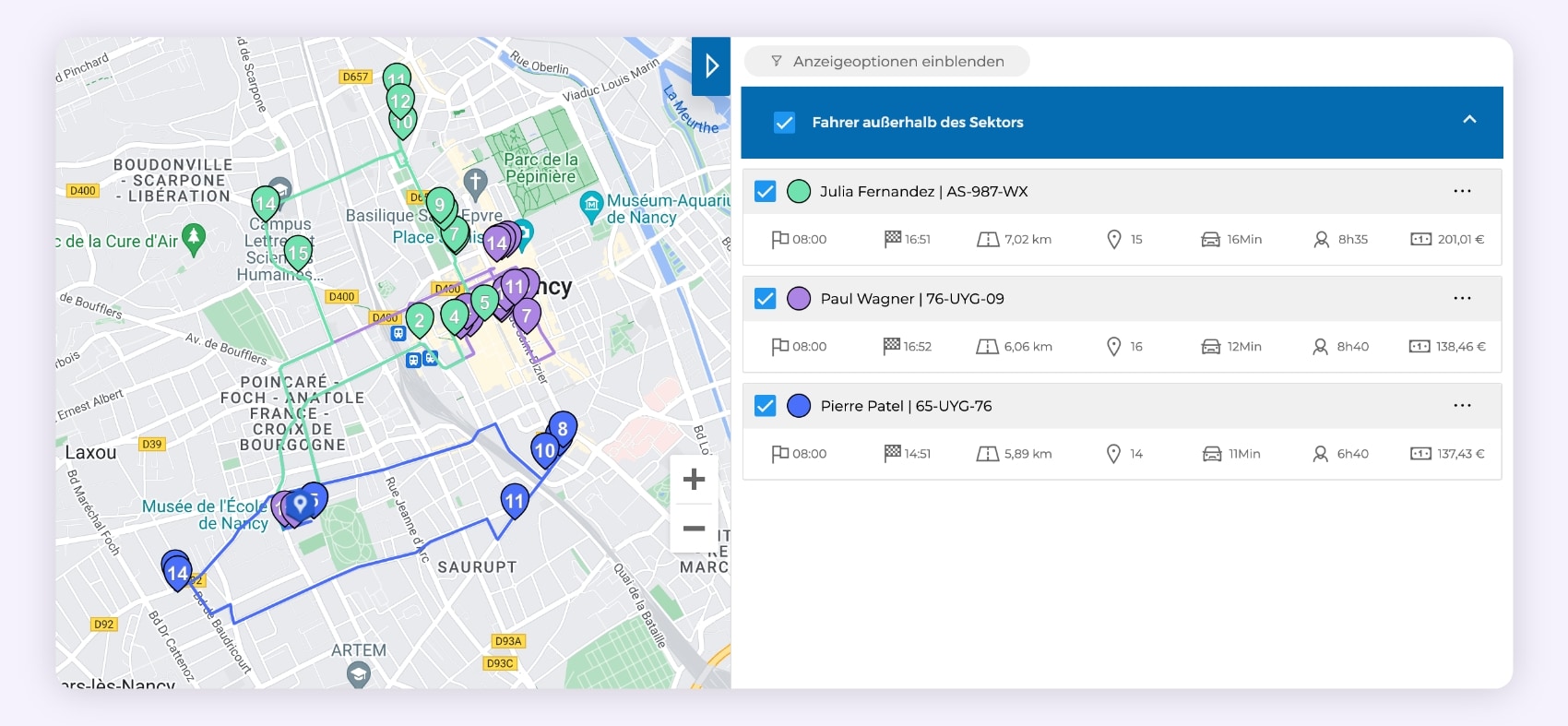The width and height of the screenshot is (1568, 726).
Task: Click Paul Wagner purple color dot
Action: click(x=799, y=298)
